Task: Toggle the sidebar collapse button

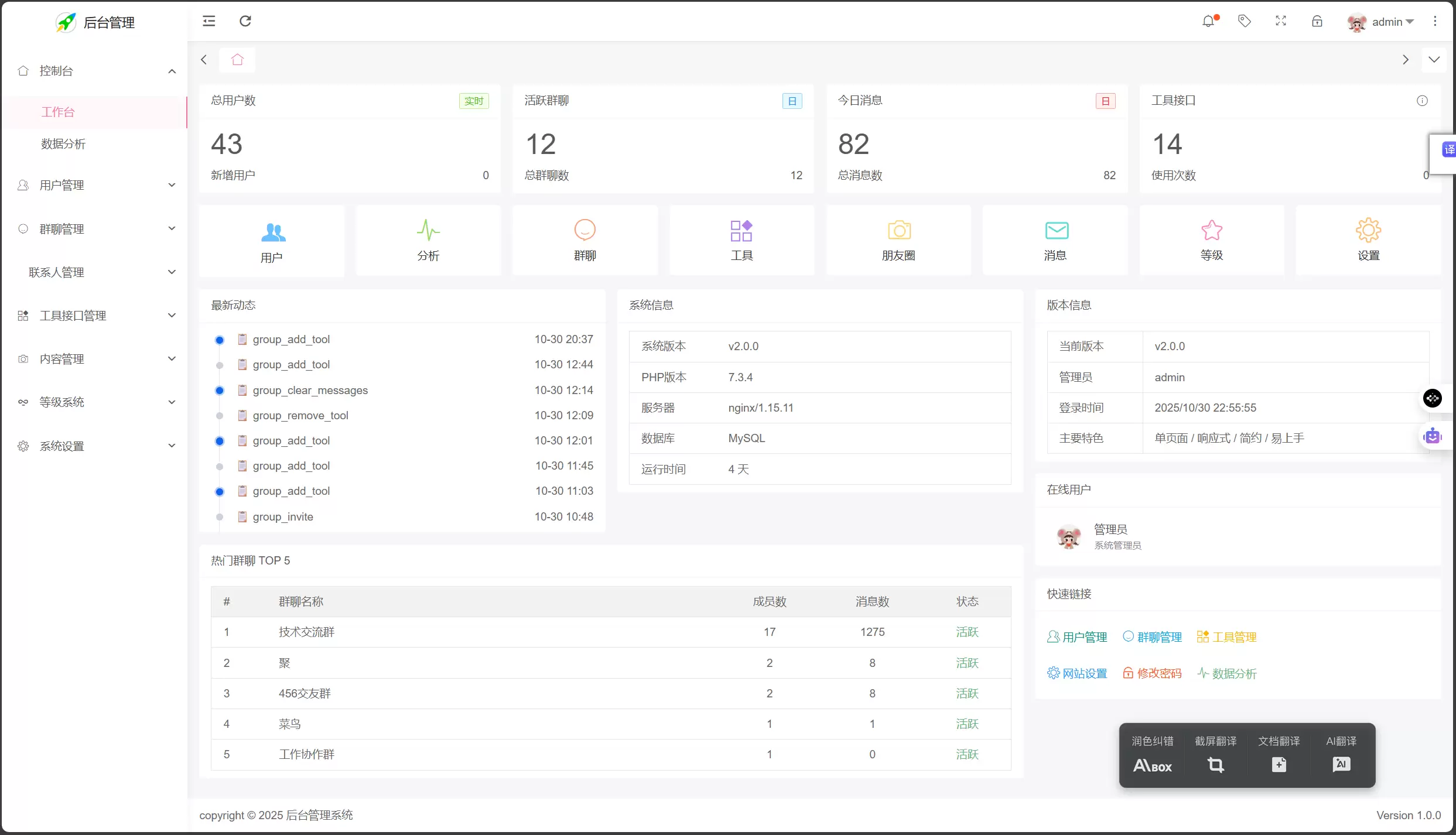Action: pyautogui.click(x=209, y=21)
